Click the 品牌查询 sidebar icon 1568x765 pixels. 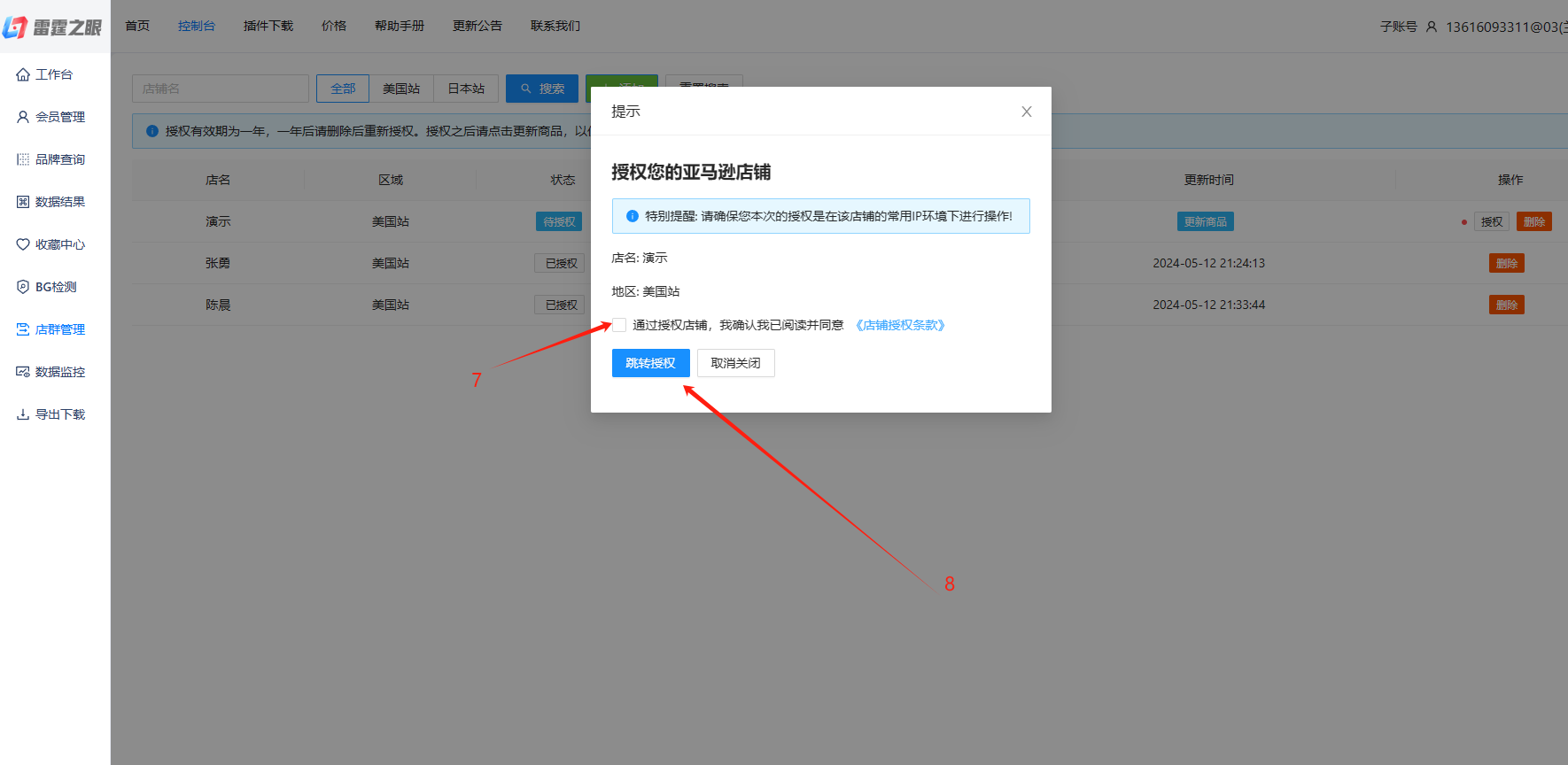point(23,159)
